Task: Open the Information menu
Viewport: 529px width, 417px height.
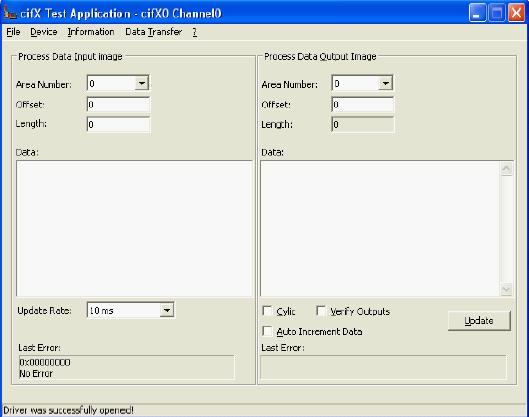Action: coord(91,32)
